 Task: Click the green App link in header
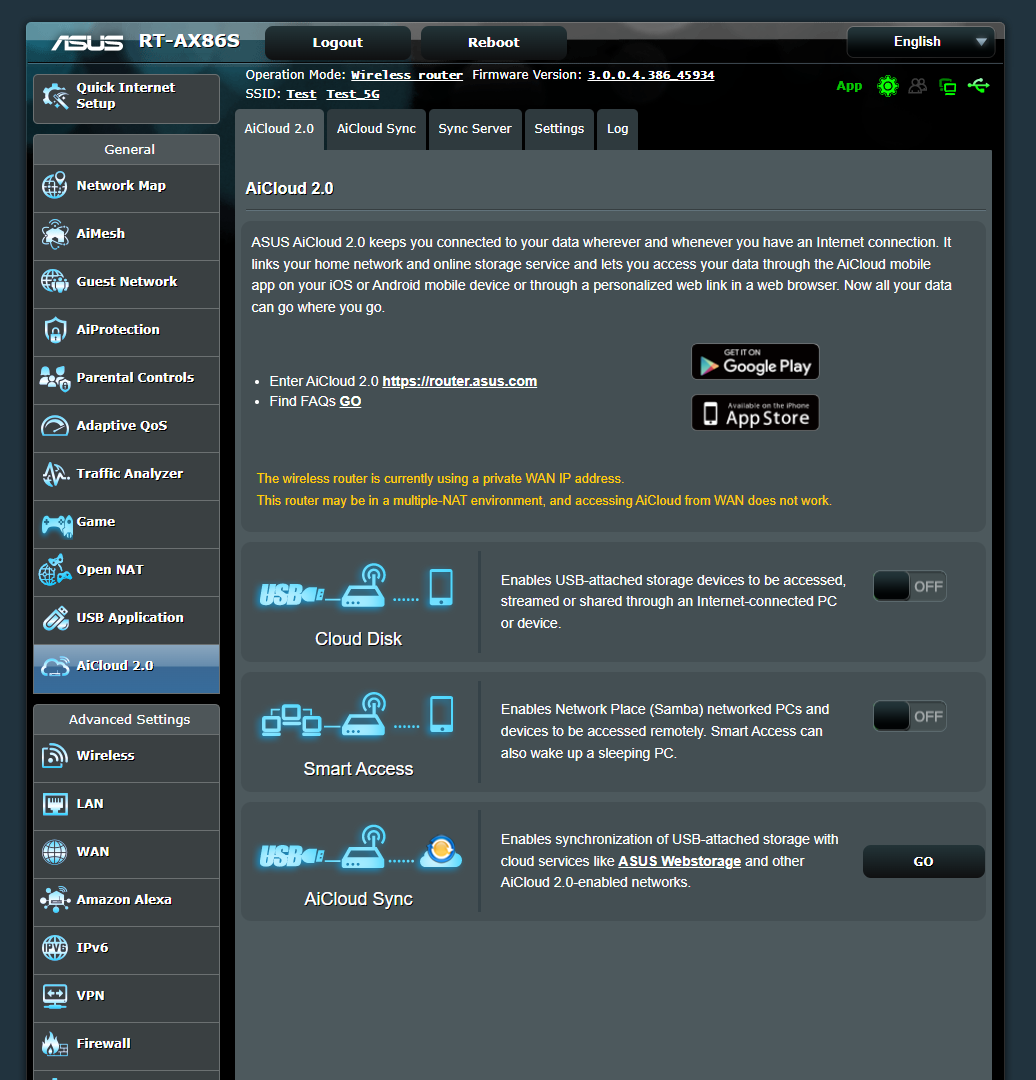[849, 86]
